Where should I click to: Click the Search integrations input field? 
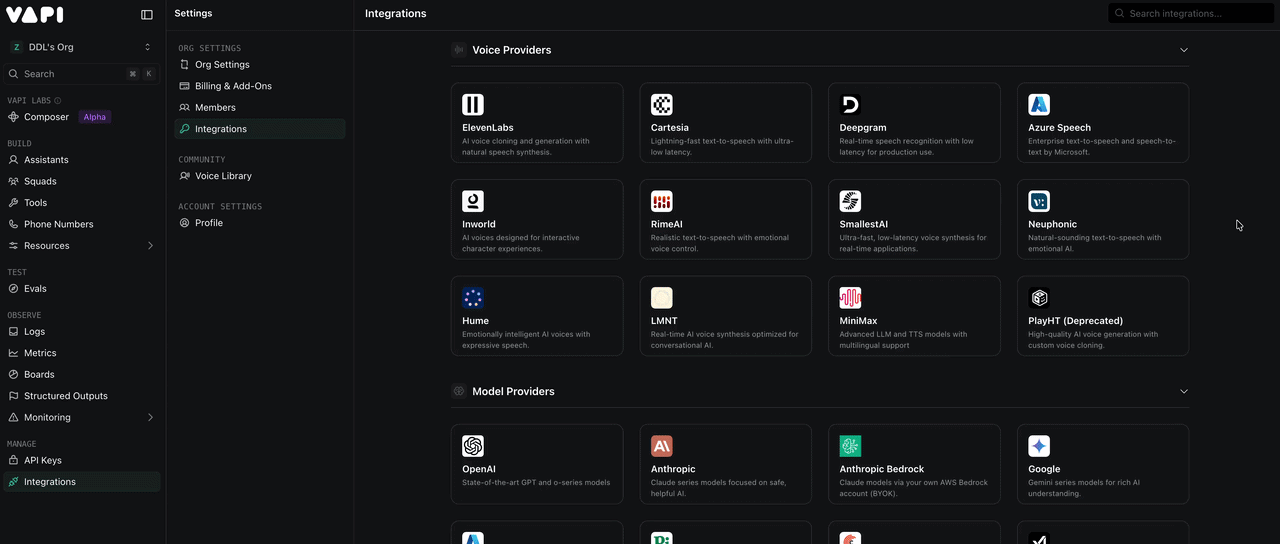coord(1195,14)
